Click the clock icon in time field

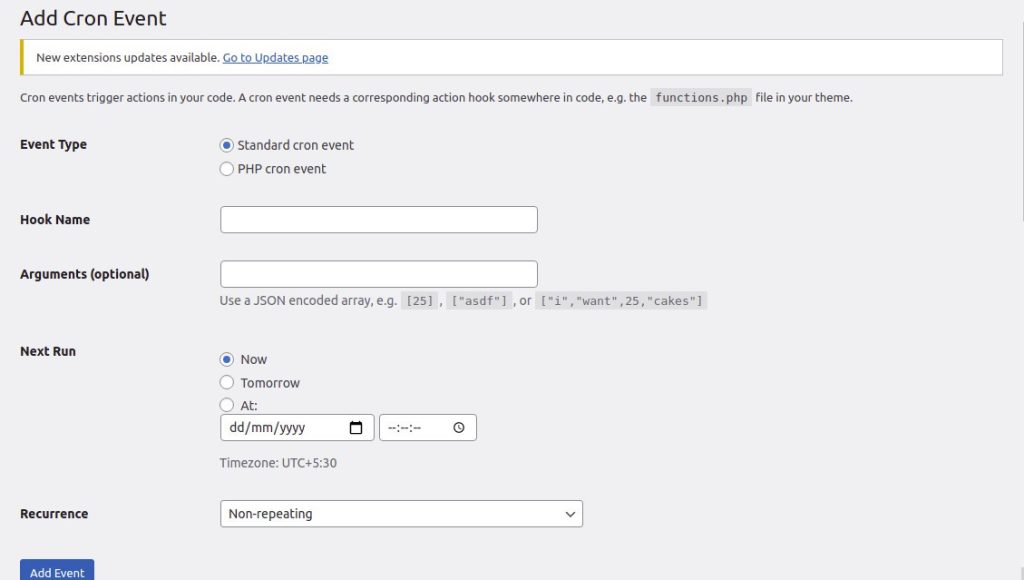point(458,428)
